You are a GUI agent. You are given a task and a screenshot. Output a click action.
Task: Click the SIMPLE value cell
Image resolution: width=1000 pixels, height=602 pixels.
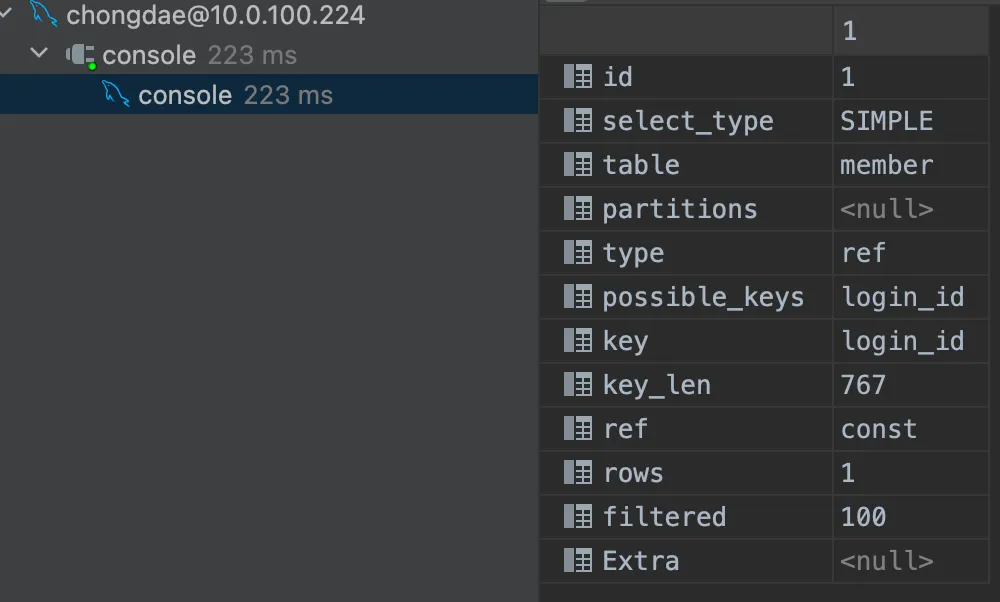pyautogui.click(x=887, y=121)
